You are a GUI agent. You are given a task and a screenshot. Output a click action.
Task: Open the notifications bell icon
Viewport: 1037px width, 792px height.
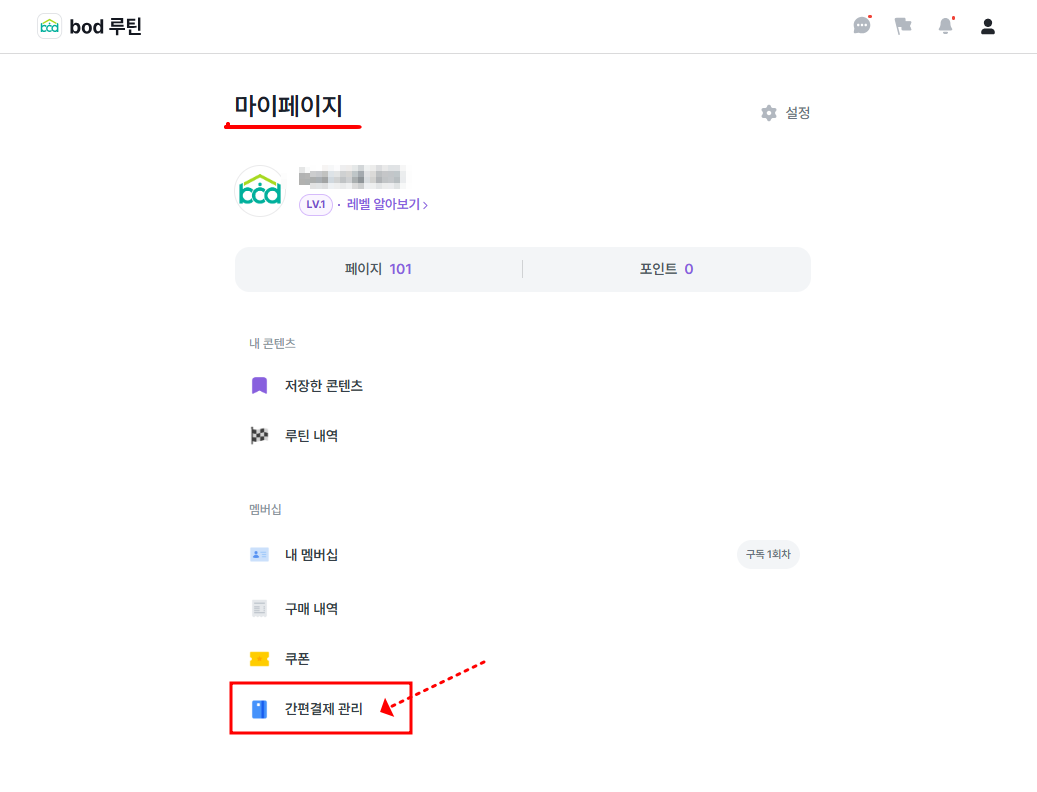[x=945, y=26]
